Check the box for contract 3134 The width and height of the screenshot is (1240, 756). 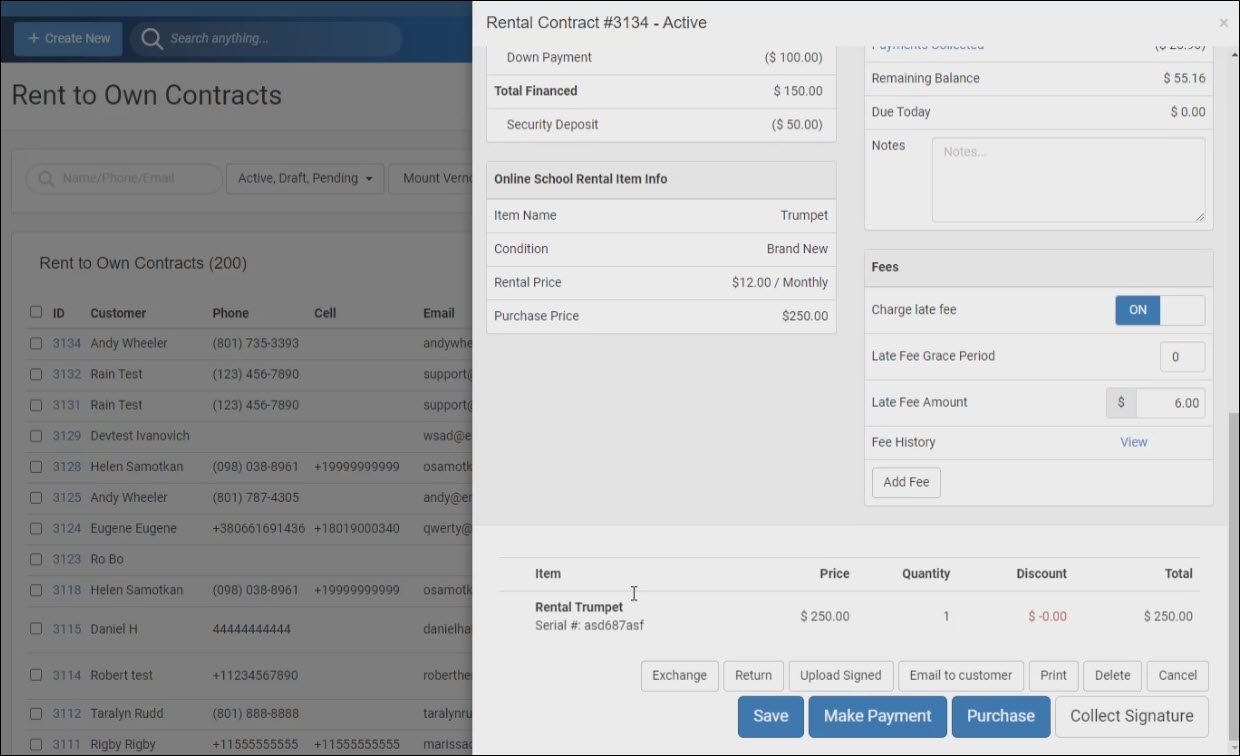36,343
